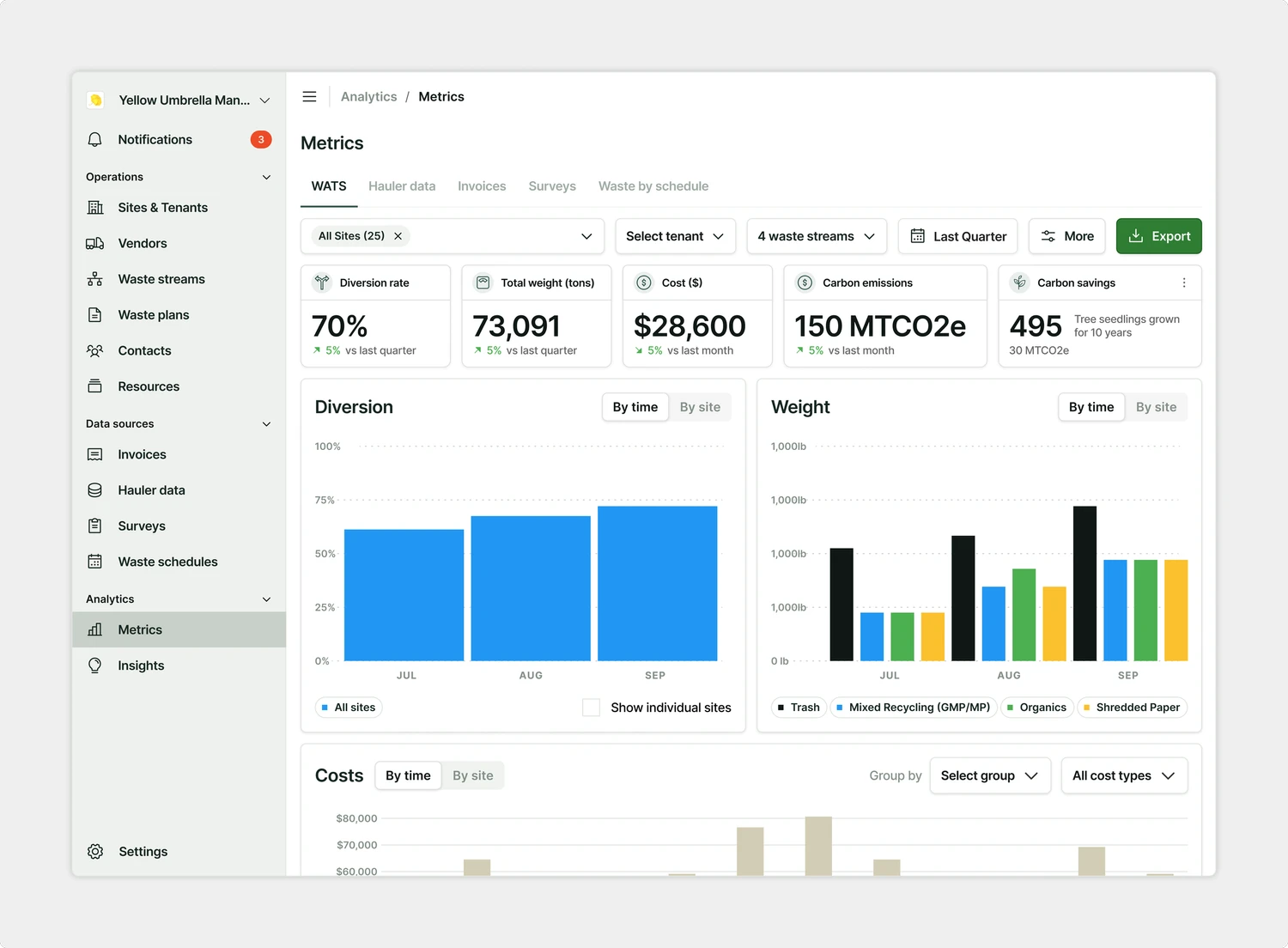Toggle Shredded Paper legend chip

pos(1132,708)
